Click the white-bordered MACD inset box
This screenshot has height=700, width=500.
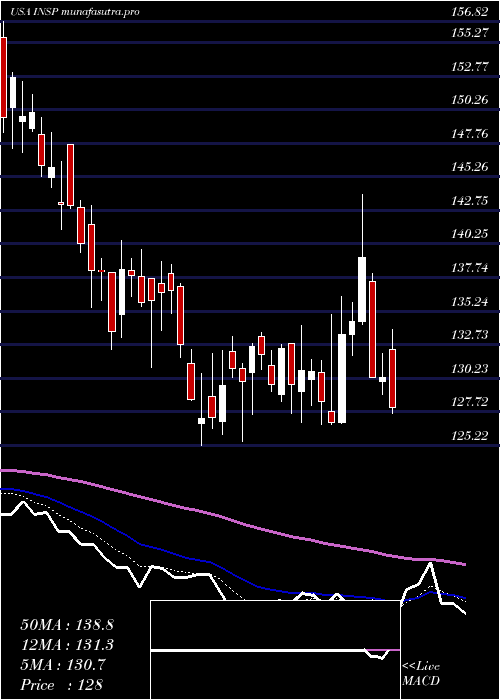click(x=275, y=650)
